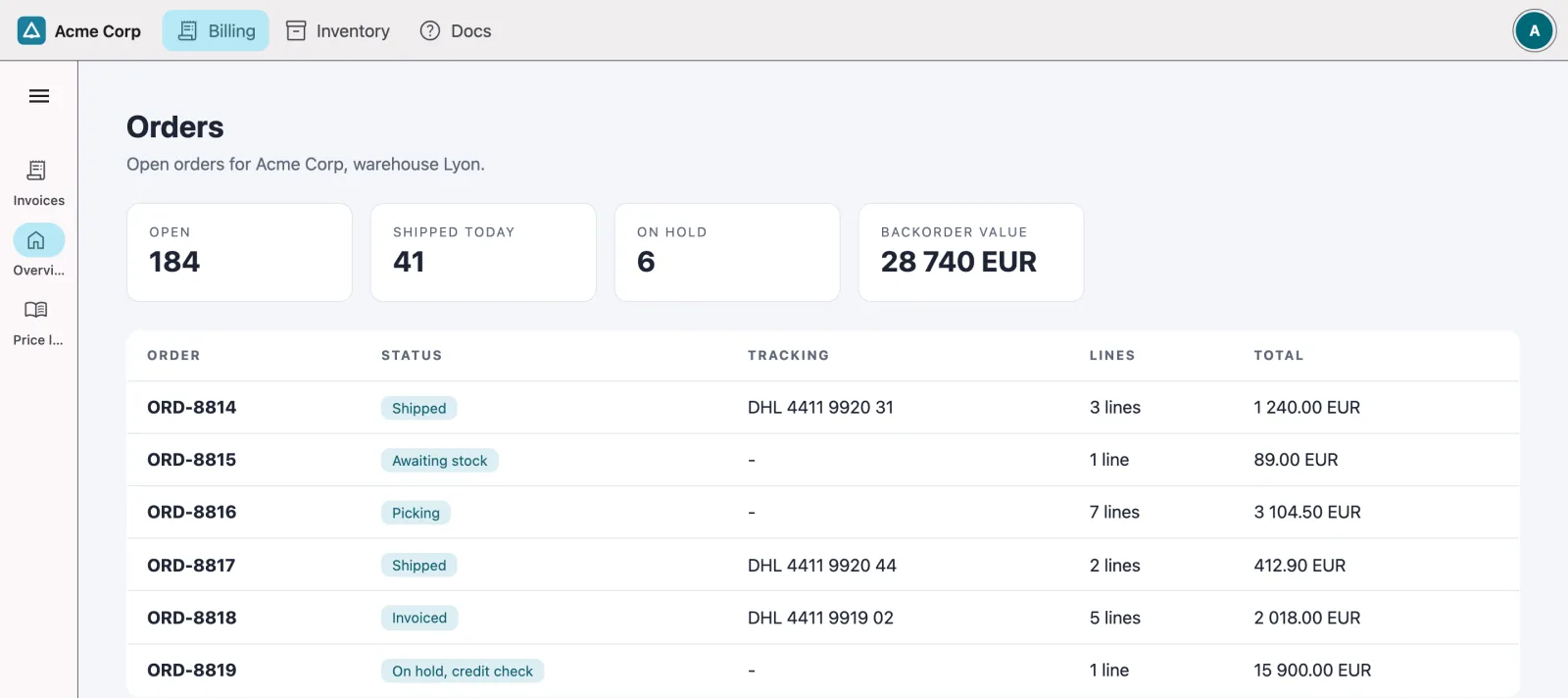The width and height of the screenshot is (1568, 698).
Task: Open the Invoices sidebar icon
Action: click(x=36, y=171)
